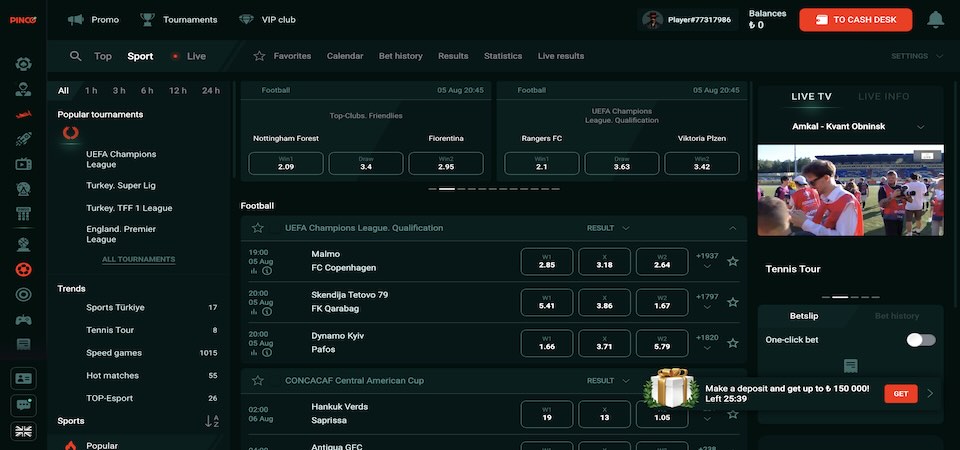Select second Tennis Tour carousel dot
Image resolution: width=960 pixels, height=450 pixels.
[x=840, y=297]
